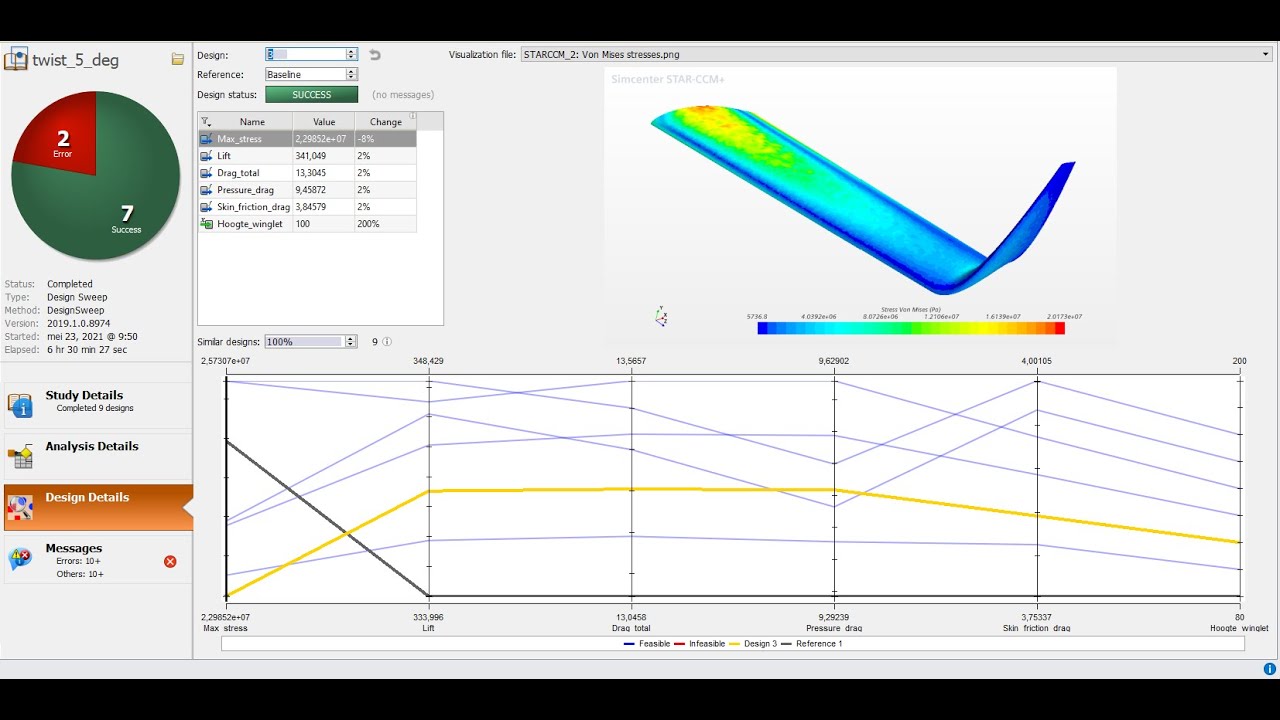Open the Analysis Details tab

(97, 456)
